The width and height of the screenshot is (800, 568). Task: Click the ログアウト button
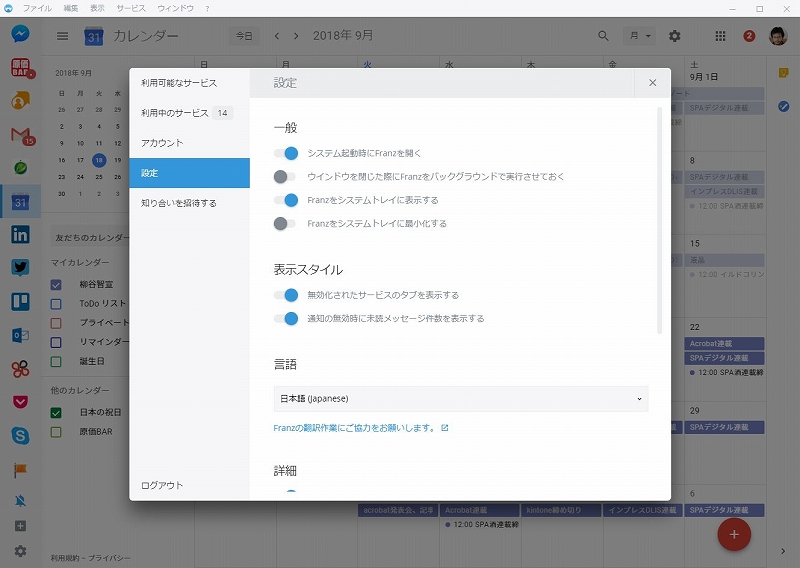[x=162, y=485]
